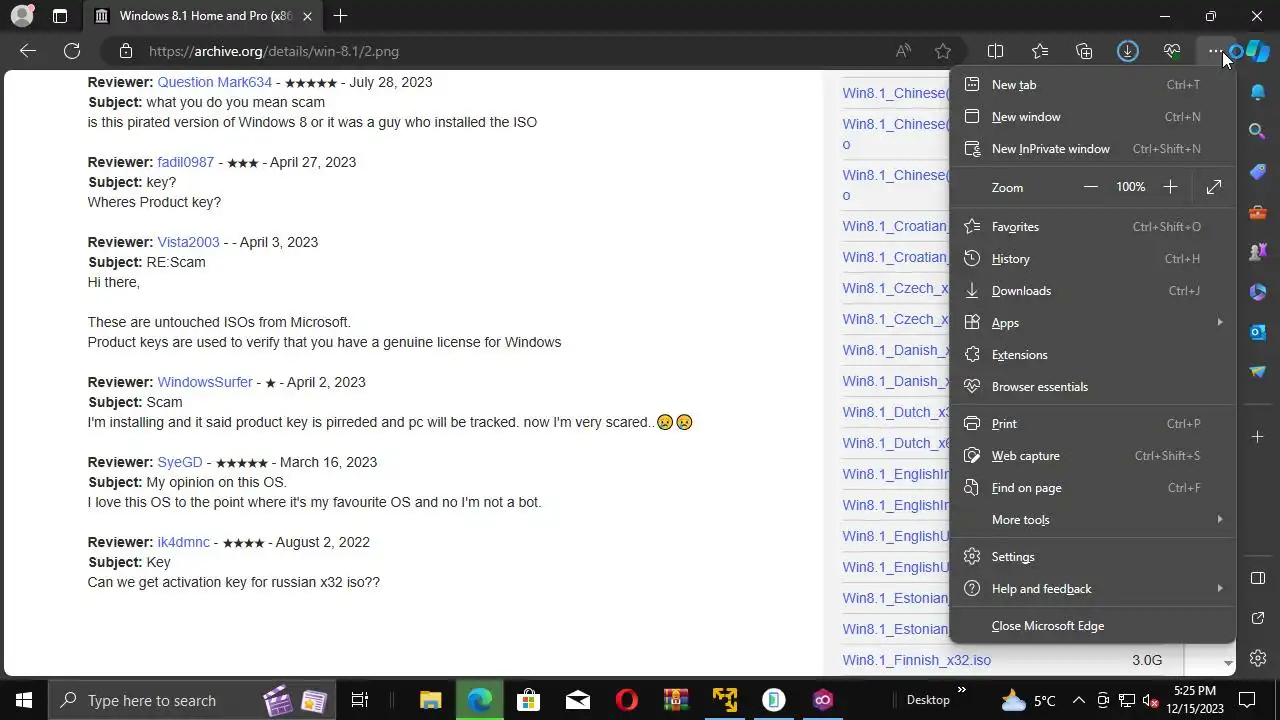Reload the page with refresh icon
Screen dimensions: 1280x720
[x=72, y=51]
